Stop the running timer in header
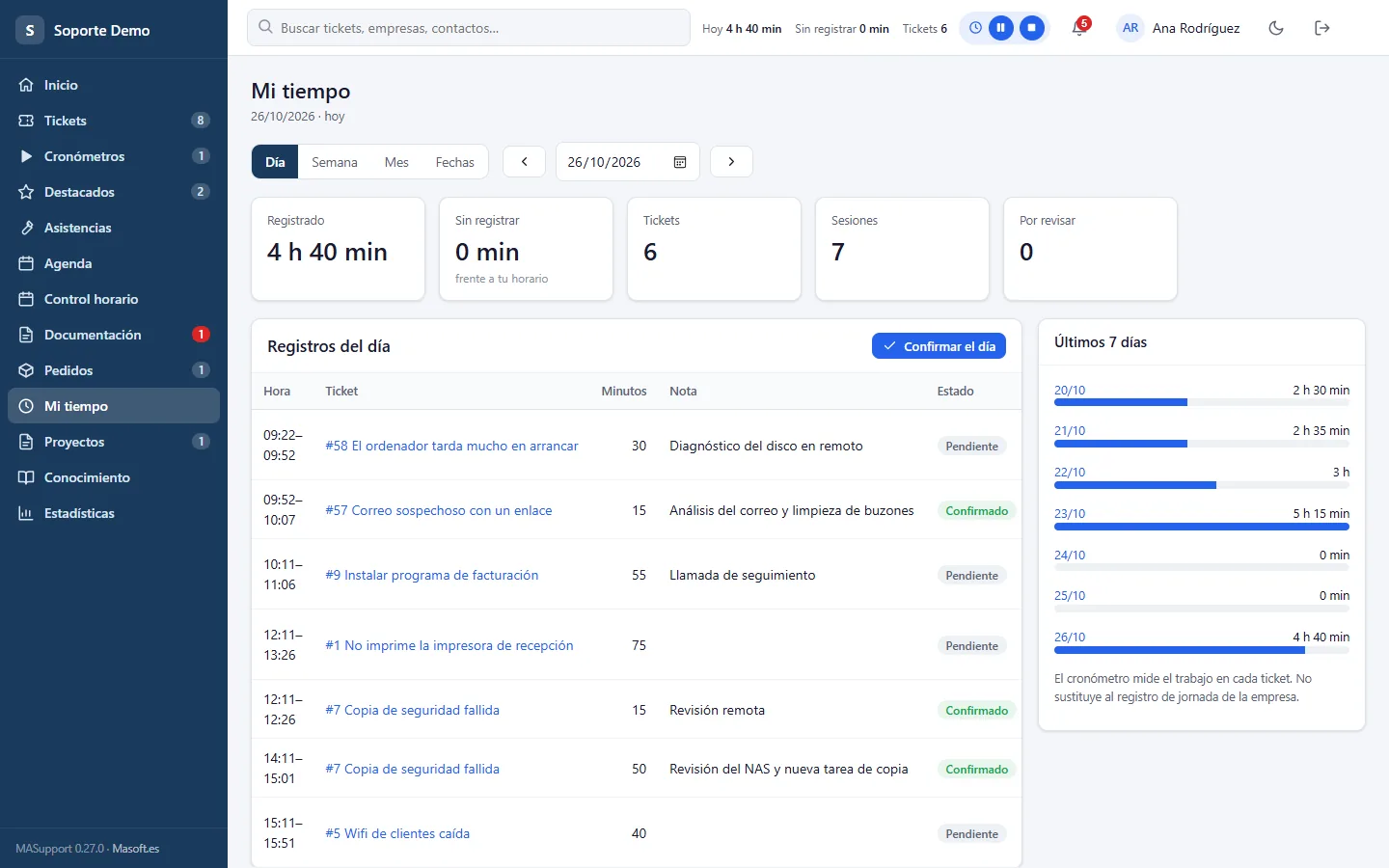The height and width of the screenshot is (868, 1389). (x=1032, y=28)
